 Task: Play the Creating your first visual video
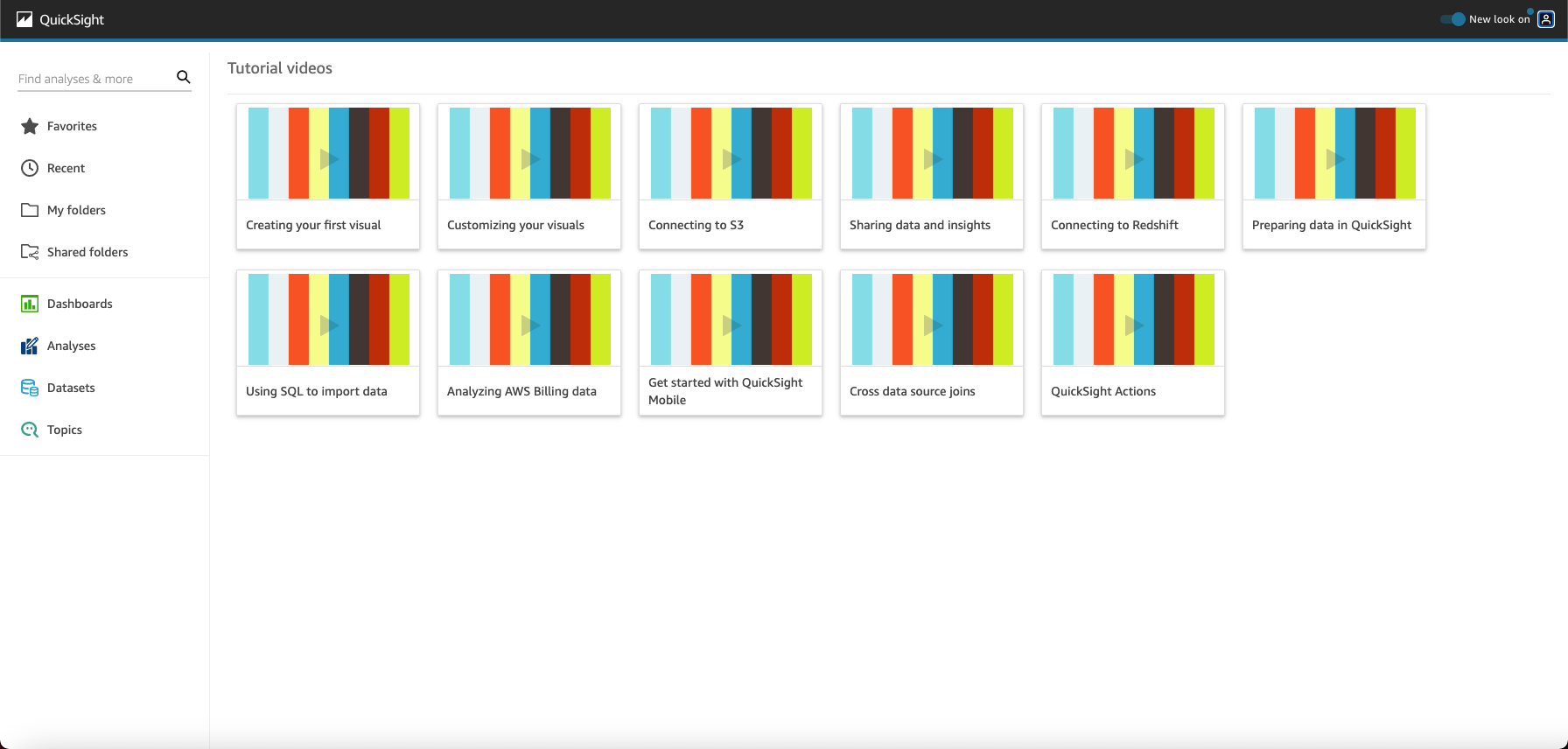(x=329, y=158)
